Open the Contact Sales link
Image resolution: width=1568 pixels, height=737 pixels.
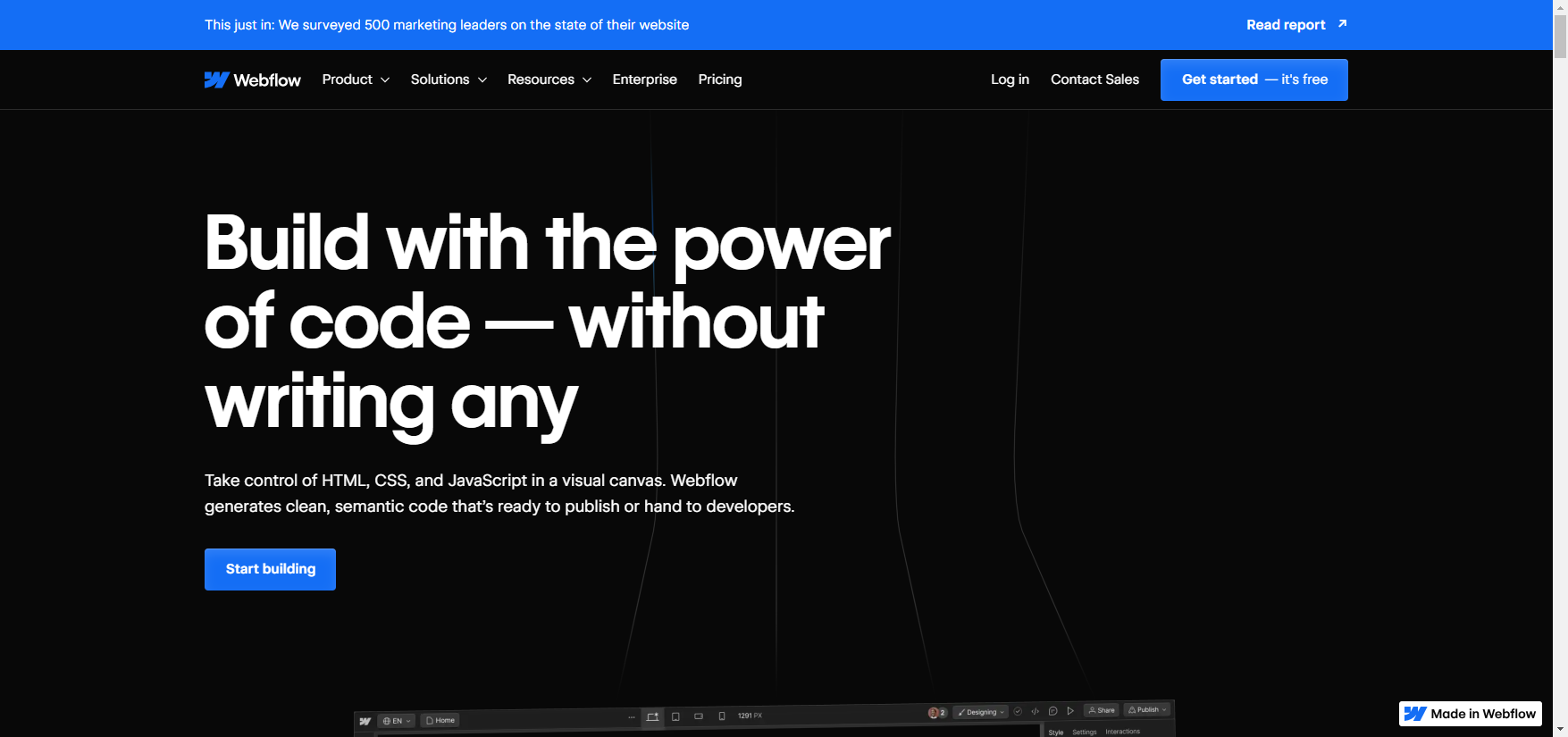coord(1094,80)
